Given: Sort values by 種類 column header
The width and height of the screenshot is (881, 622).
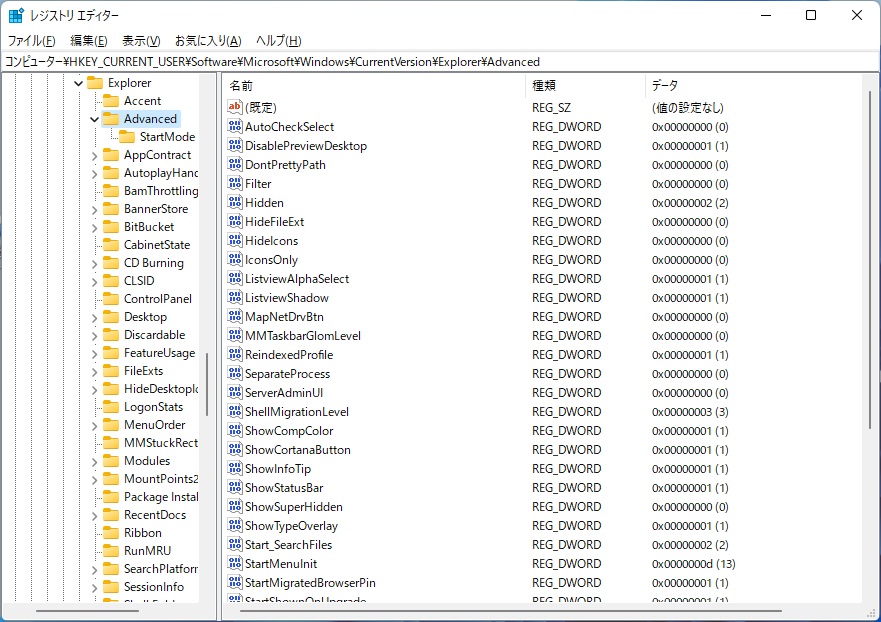Looking at the screenshot, I should 585,85.
